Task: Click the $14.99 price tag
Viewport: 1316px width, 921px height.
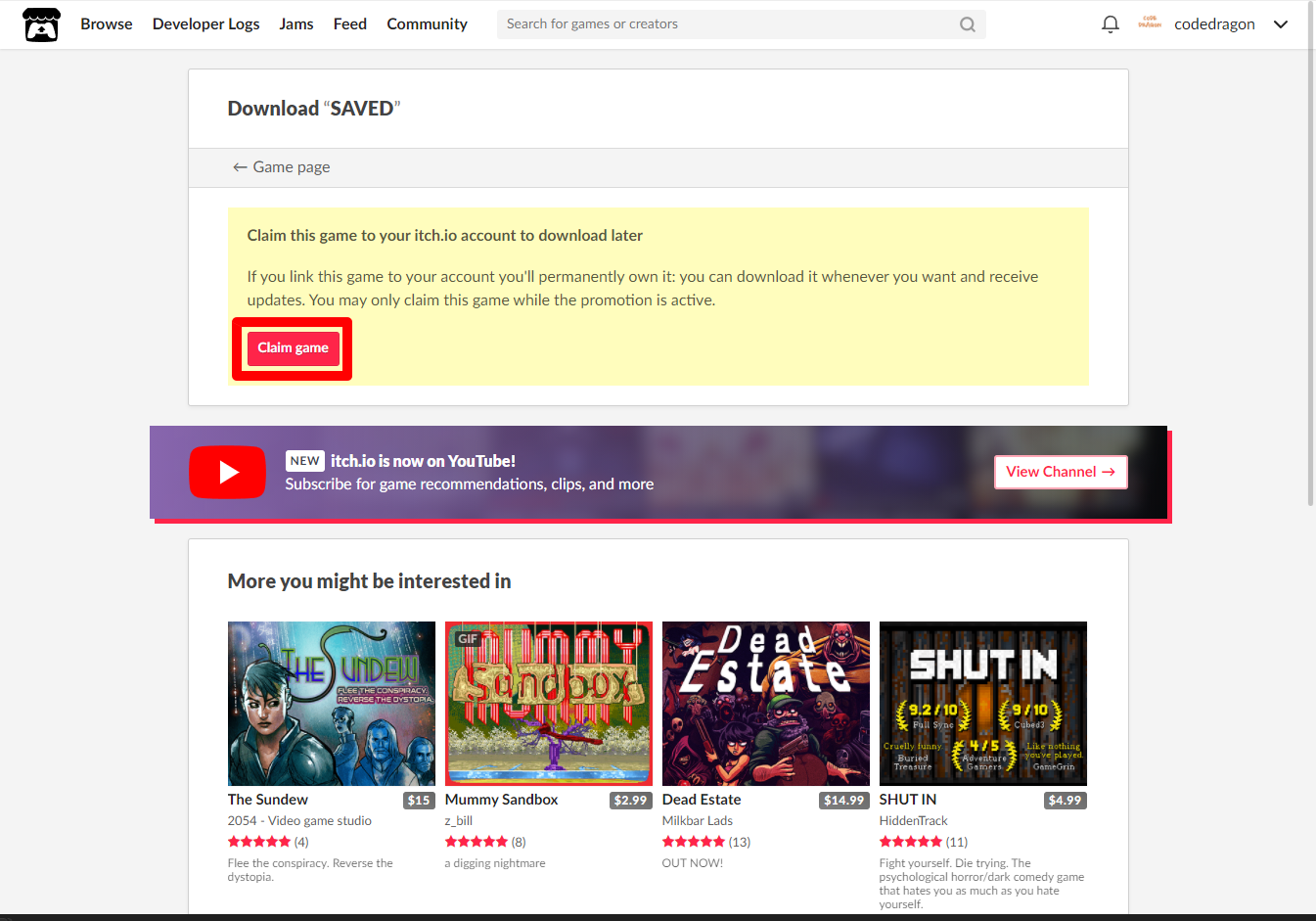Action: (x=844, y=801)
